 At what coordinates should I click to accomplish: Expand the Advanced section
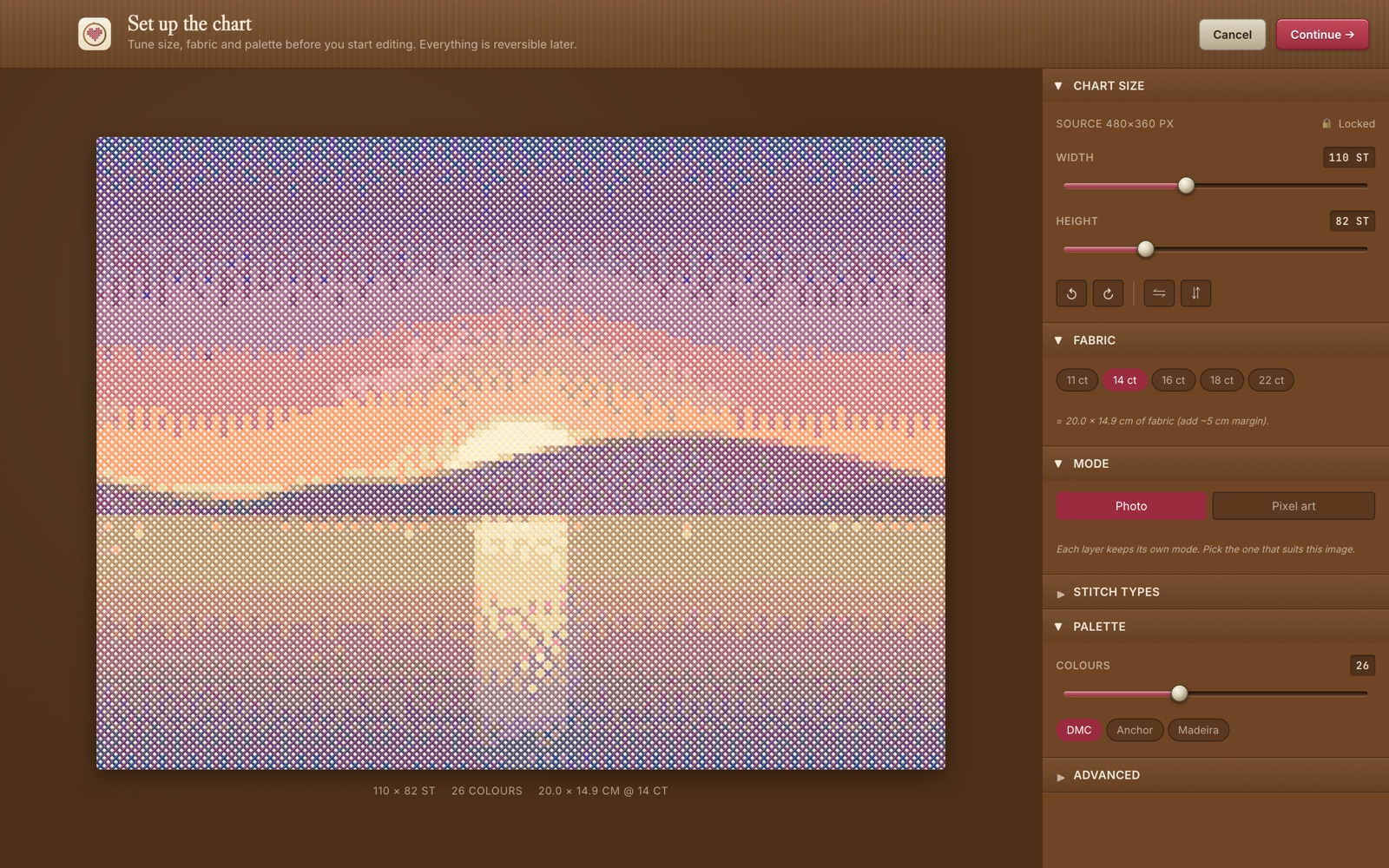[1215, 775]
